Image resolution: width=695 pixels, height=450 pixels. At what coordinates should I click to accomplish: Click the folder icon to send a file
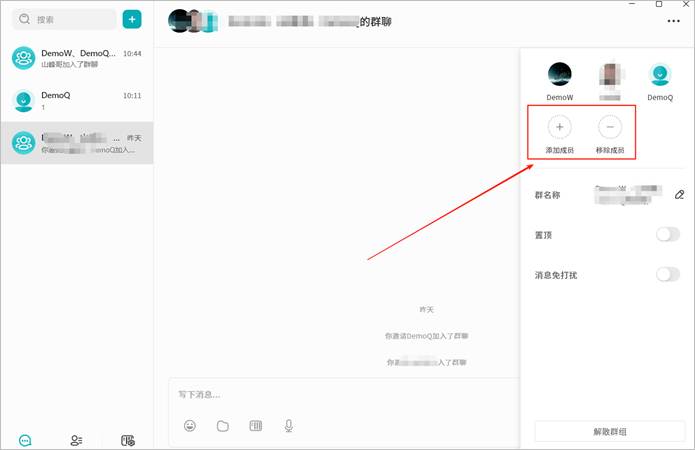point(223,426)
